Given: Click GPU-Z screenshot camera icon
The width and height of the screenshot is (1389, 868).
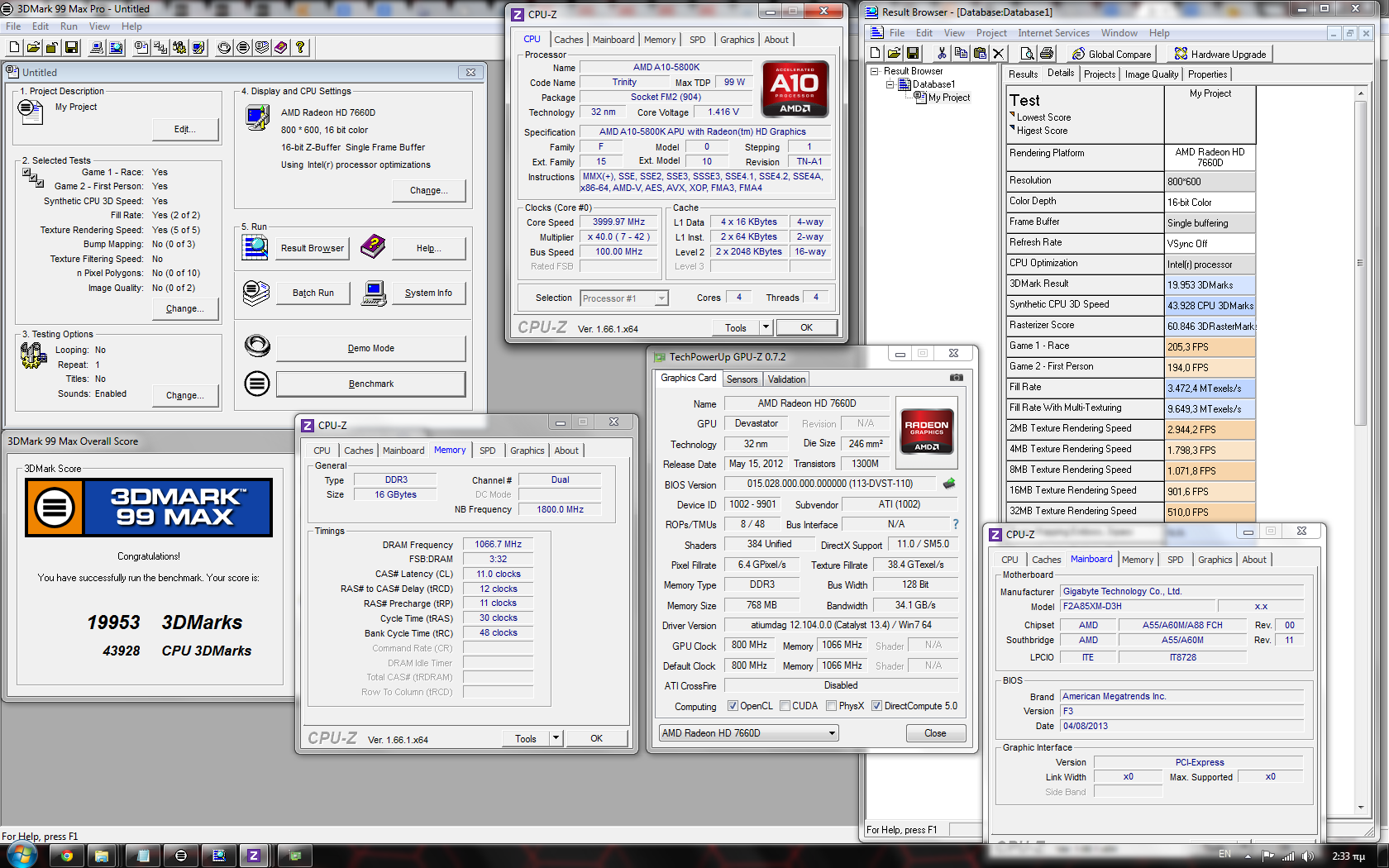Looking at the screenshot, I should tap(957, 377).
